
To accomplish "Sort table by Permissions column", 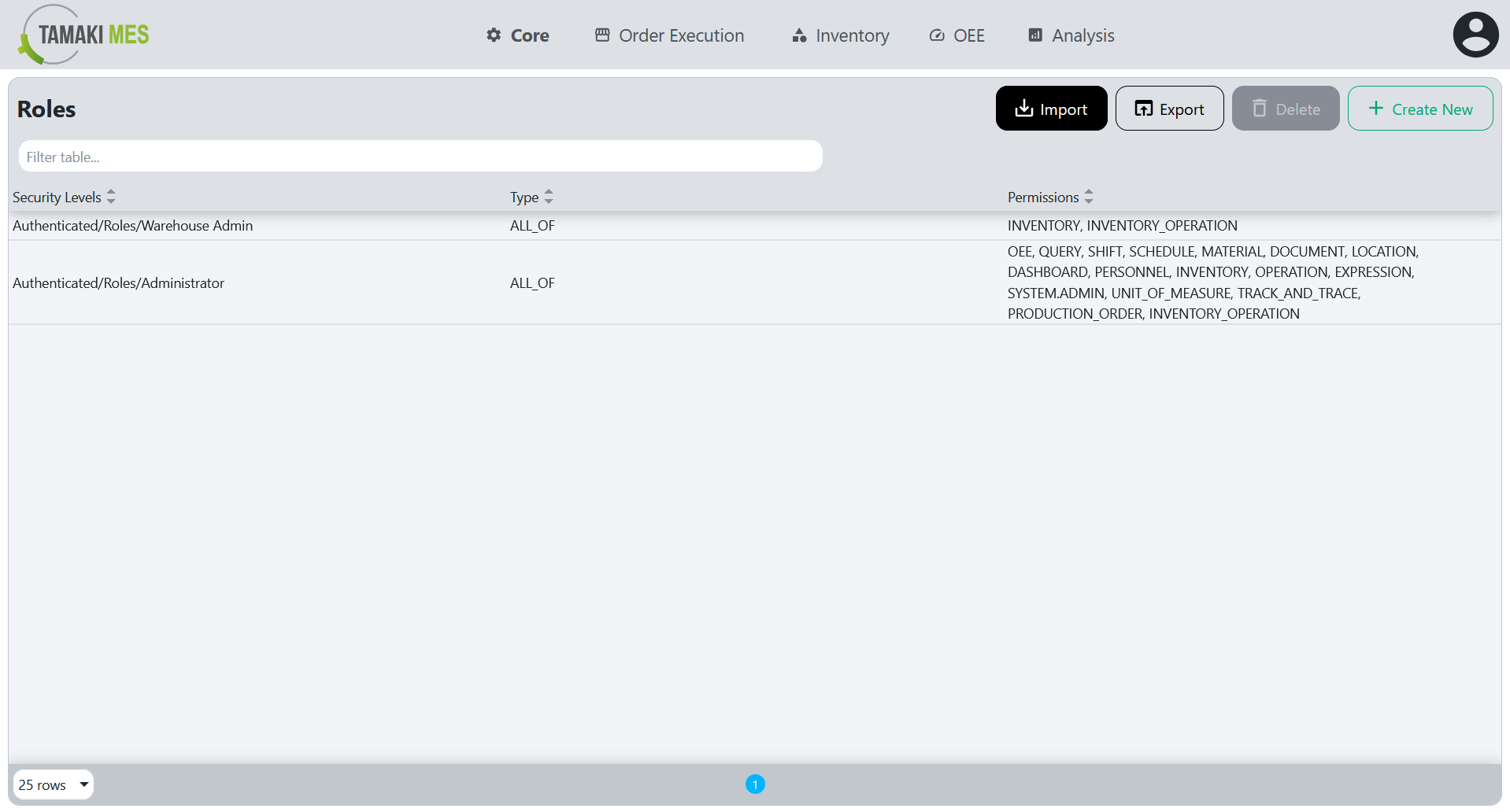I will [1089, 197].
